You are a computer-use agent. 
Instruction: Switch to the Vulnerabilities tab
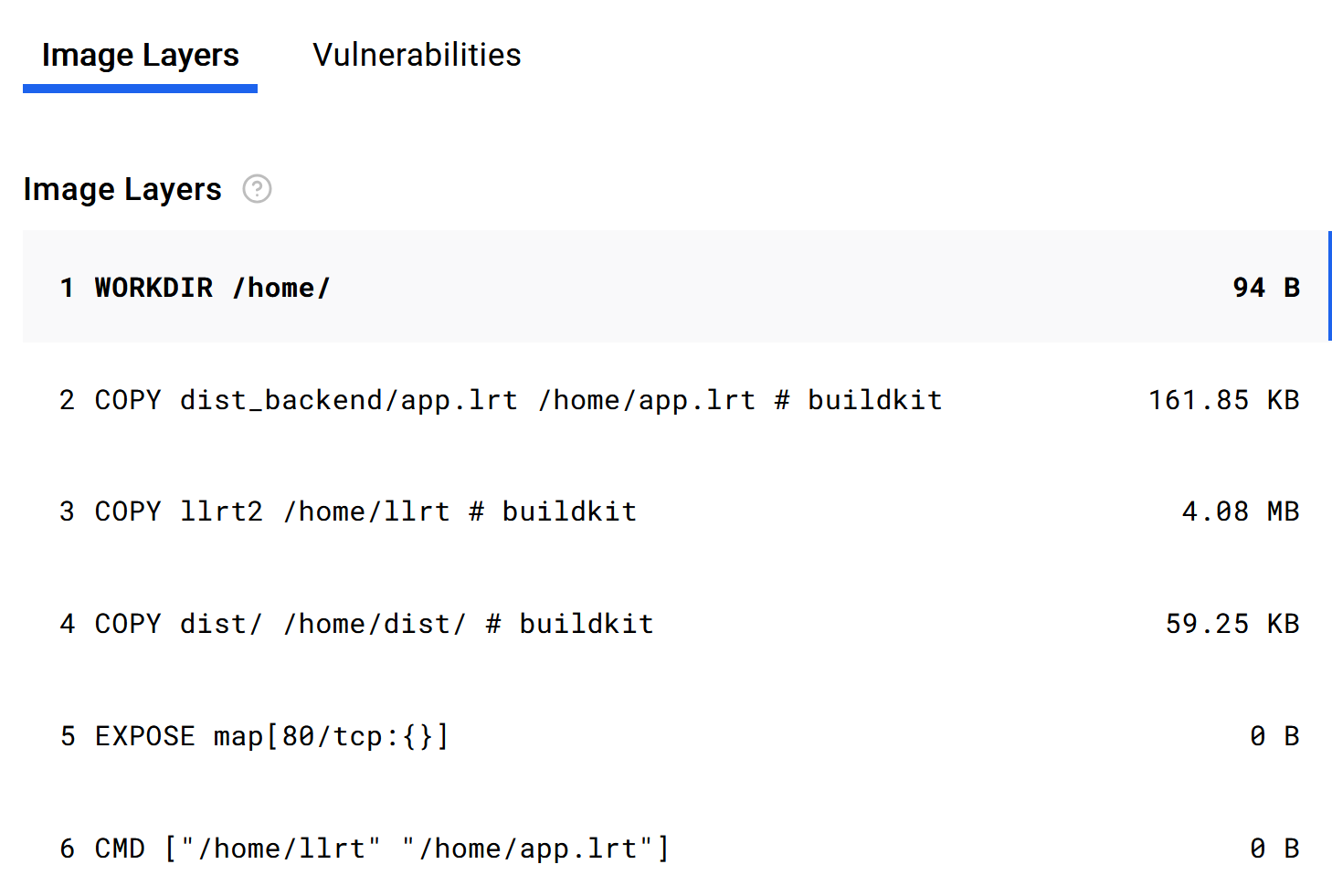pyautogui.click(x=417, y=55)
